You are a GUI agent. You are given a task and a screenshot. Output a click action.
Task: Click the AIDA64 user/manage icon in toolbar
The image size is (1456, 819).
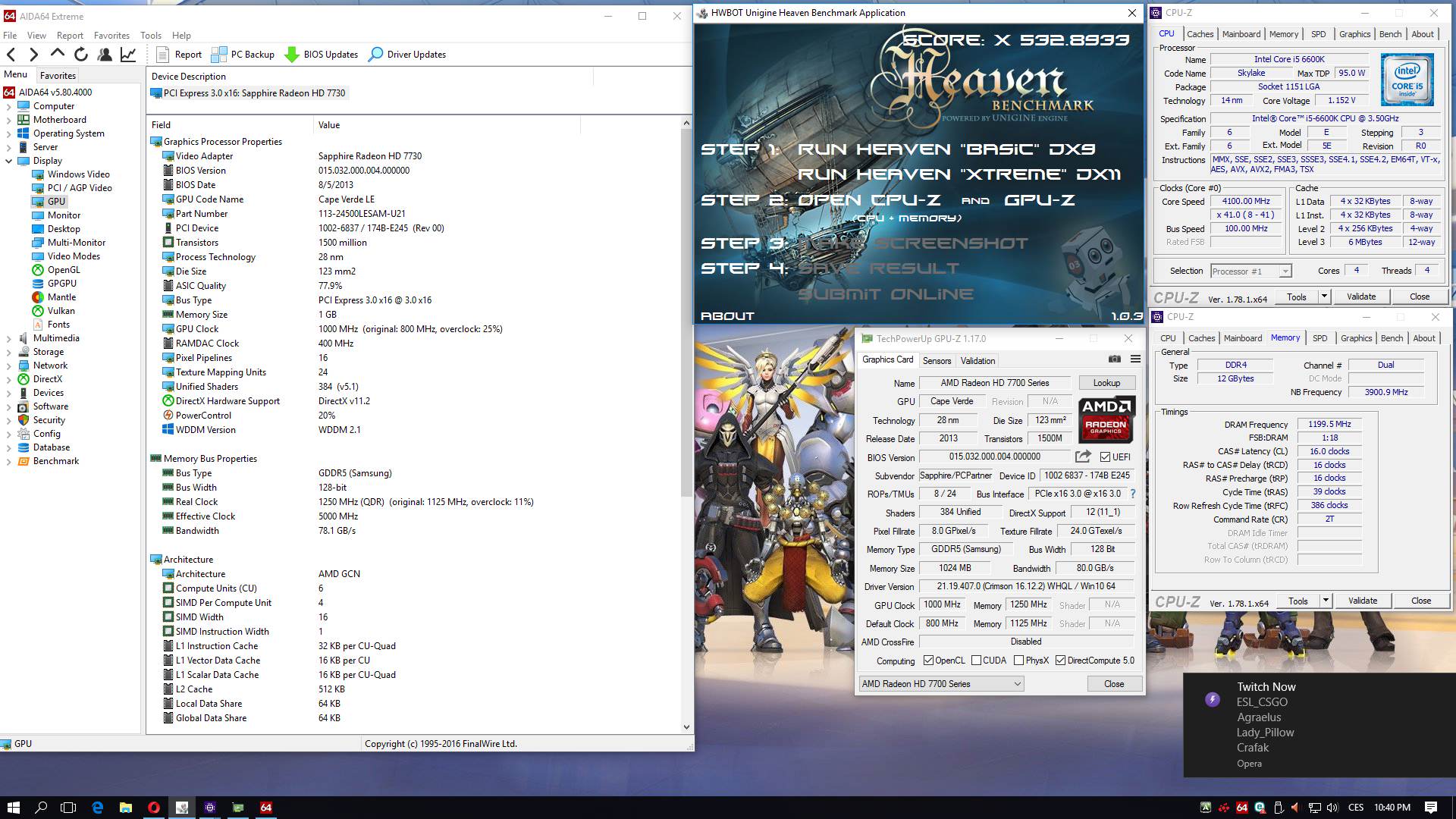tap(105, 54)
